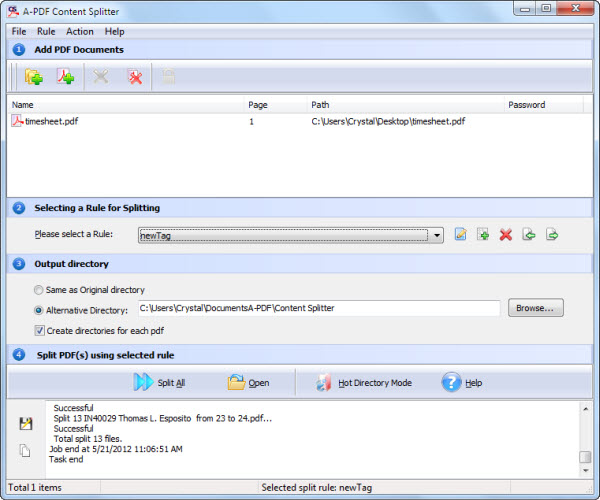Open the Action menu

[80, 31]
